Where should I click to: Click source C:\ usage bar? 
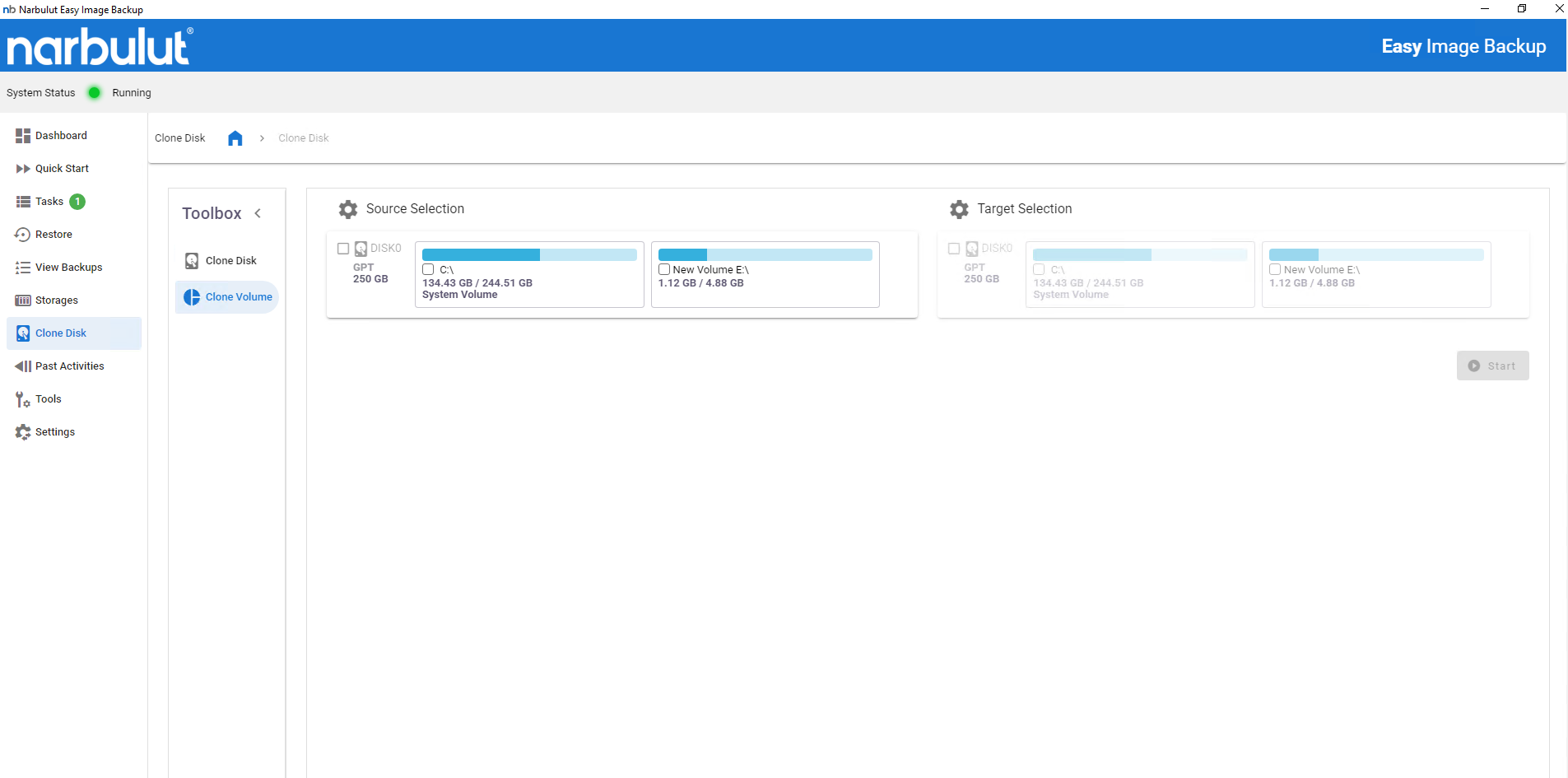529,255
